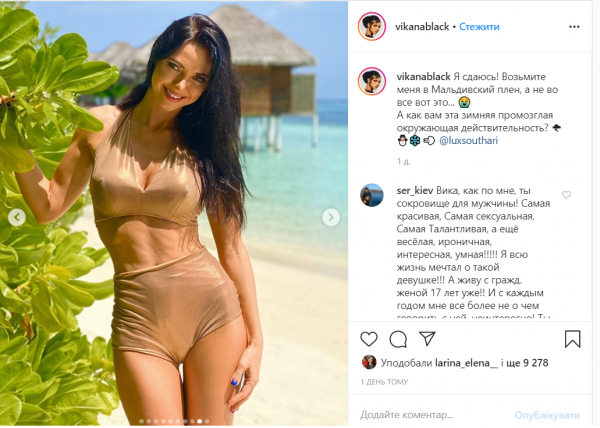Open the three-dot more options menu
The image size is (600, 428).
tap(574, 27)
